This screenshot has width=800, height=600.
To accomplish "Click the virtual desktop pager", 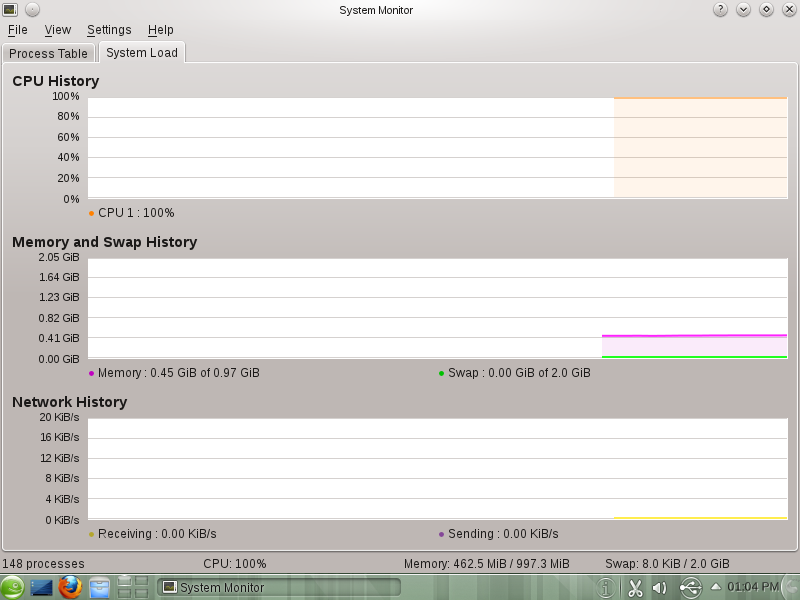I will [133, 587].
